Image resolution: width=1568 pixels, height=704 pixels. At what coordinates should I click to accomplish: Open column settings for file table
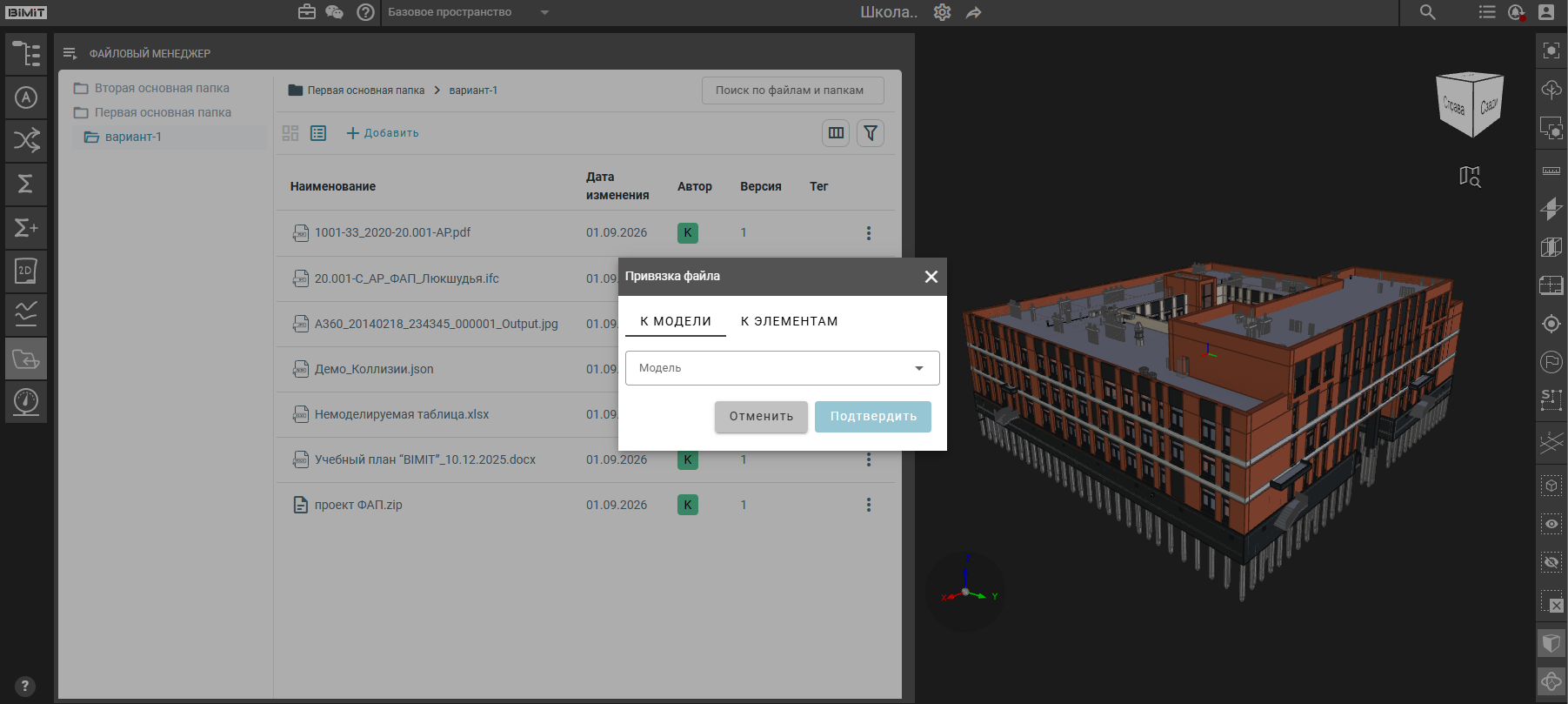pos(836,133)
